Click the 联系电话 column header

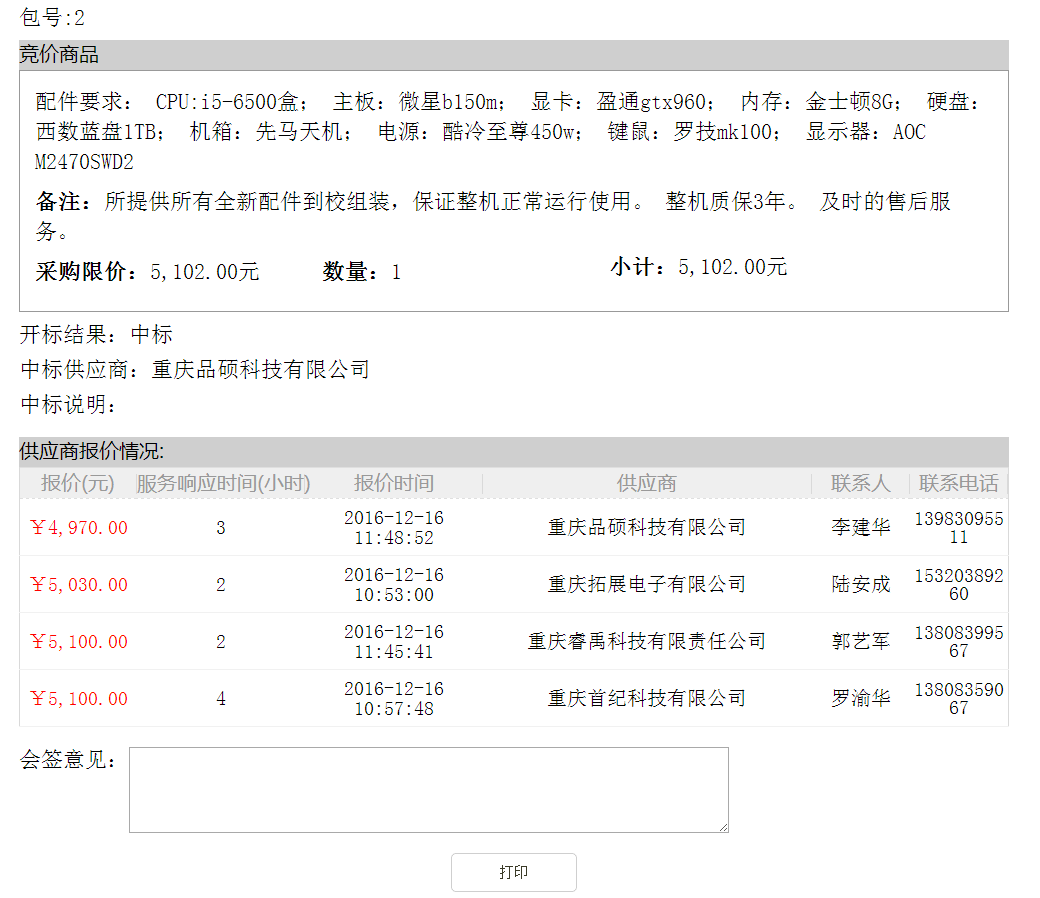click(958, 483)
